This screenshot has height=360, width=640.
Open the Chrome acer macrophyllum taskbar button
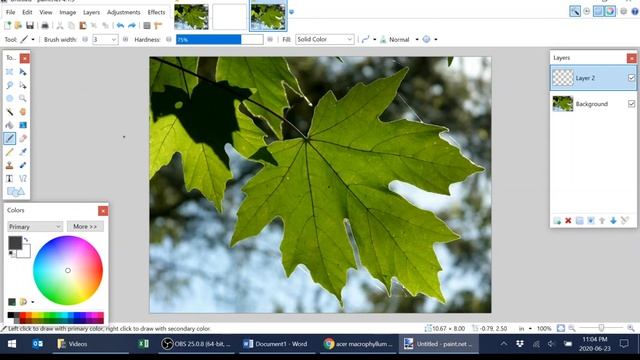pos(358,344)
